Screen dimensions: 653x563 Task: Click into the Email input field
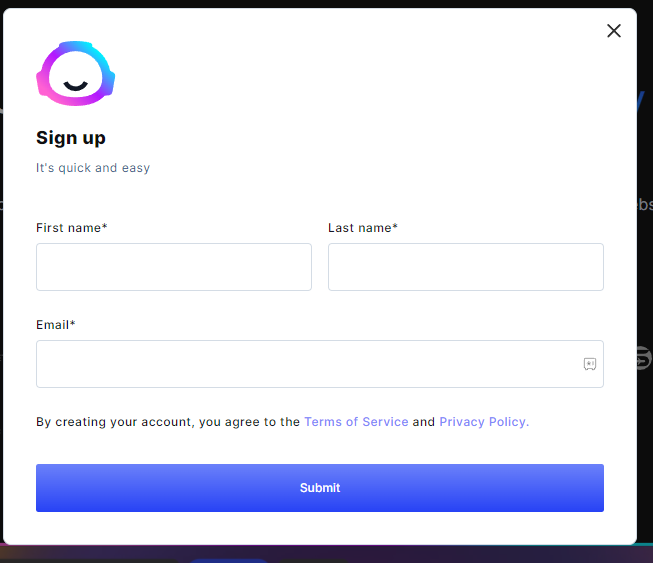point(319,364)
